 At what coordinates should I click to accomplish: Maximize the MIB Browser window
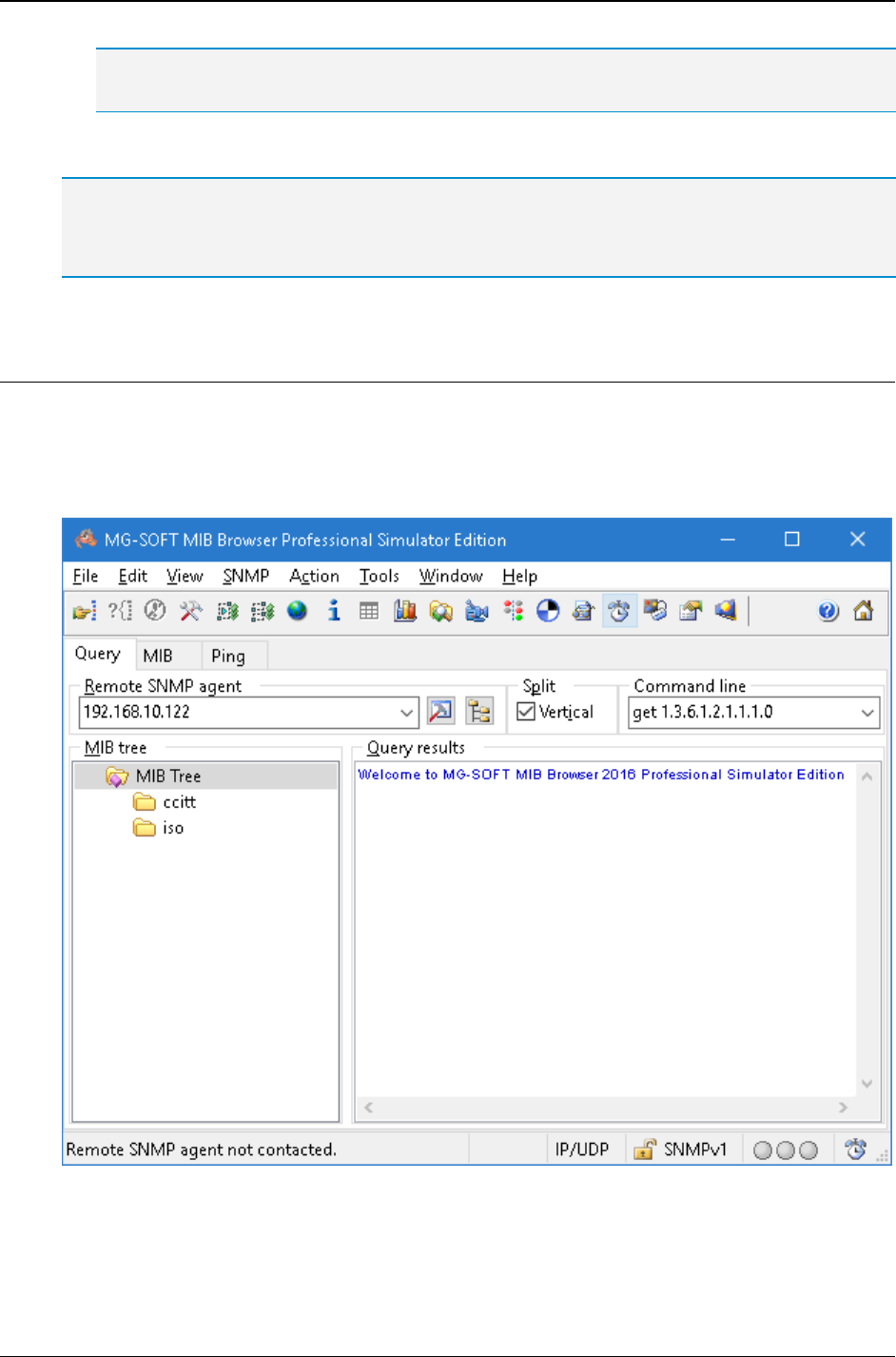tap(791, 540)
